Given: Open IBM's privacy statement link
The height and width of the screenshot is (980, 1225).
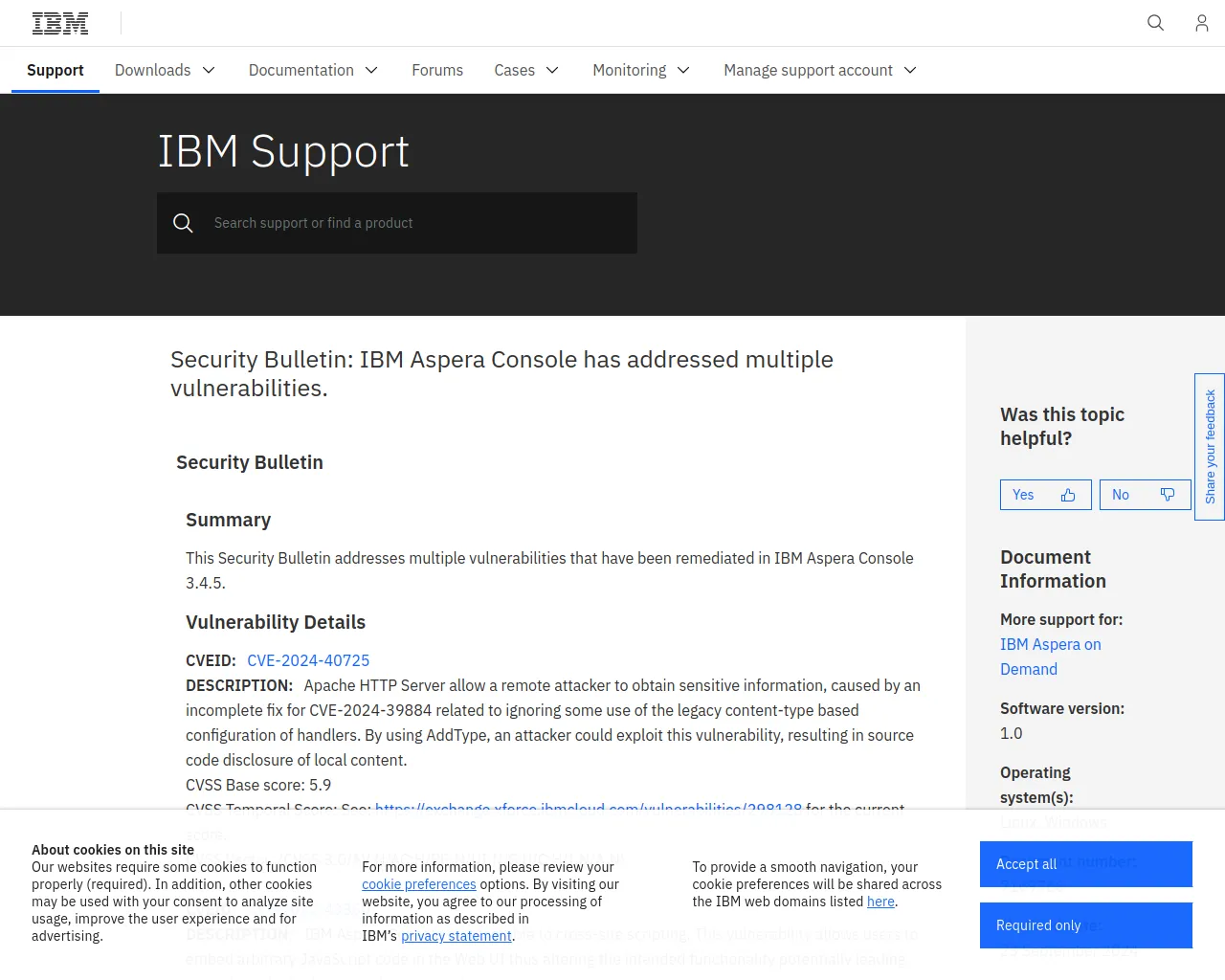Looking at the screenshot, I should pos(457,936).
